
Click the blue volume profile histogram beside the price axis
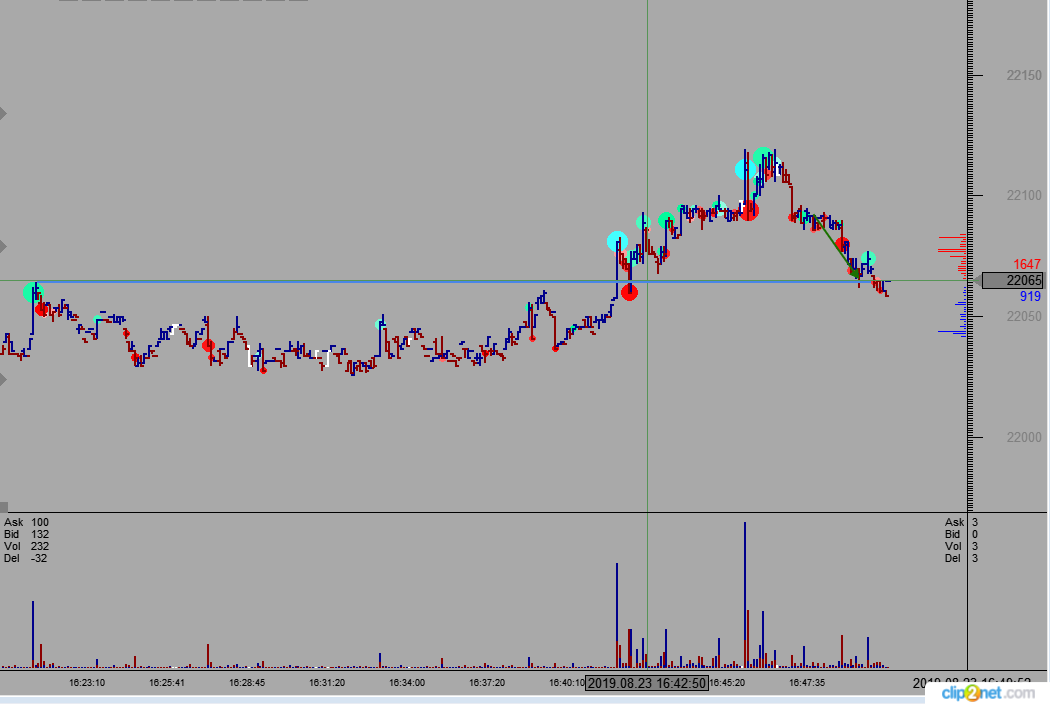click(x=954, y=311)
